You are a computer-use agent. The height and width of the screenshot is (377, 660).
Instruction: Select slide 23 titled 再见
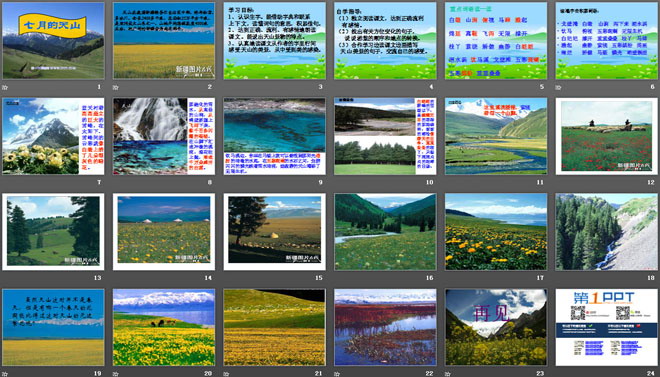click(496, 327)
